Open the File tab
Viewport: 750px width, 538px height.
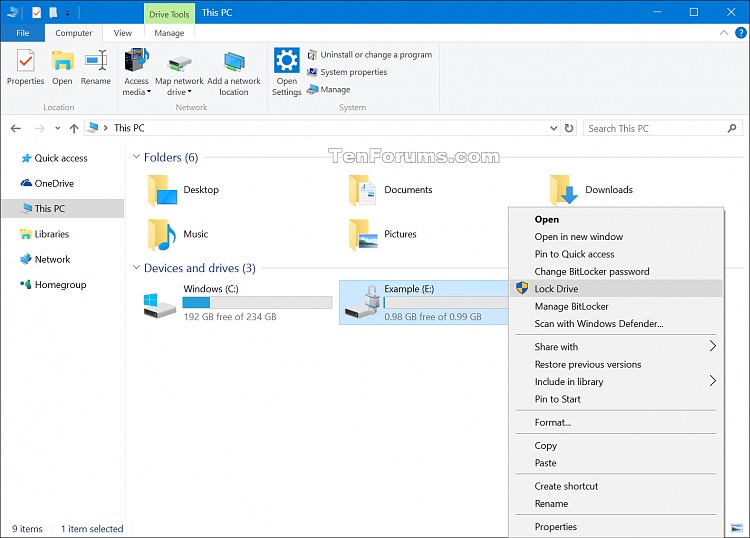[x=22, y=33]
